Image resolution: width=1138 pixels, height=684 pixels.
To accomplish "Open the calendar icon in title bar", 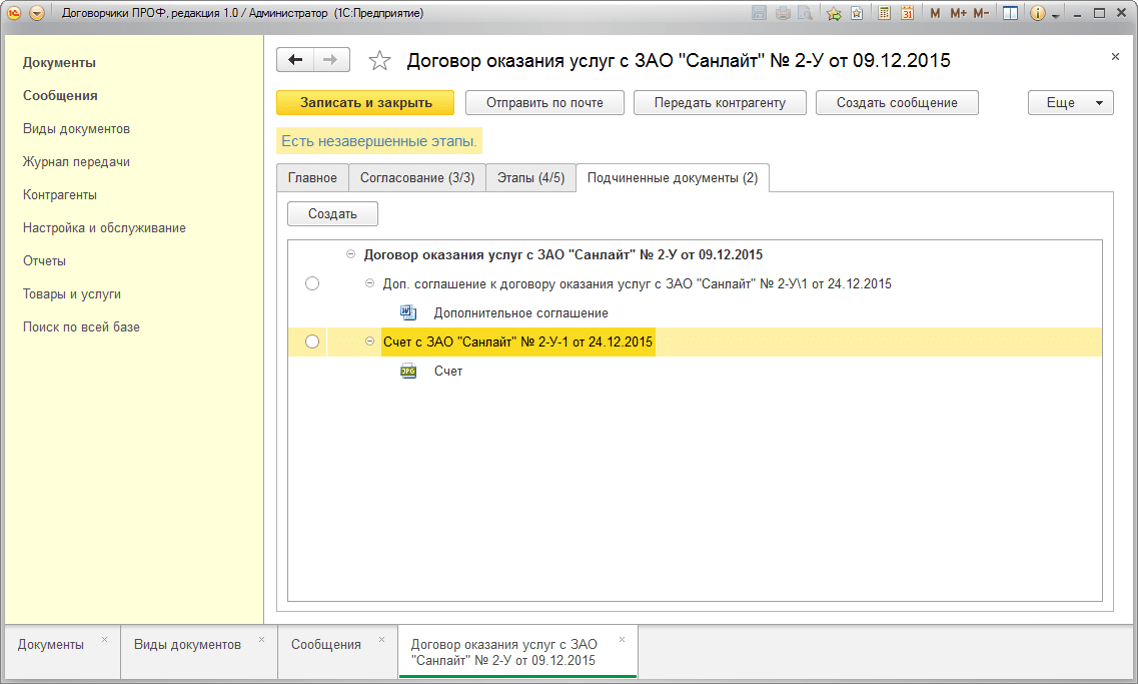I will 907,14.
